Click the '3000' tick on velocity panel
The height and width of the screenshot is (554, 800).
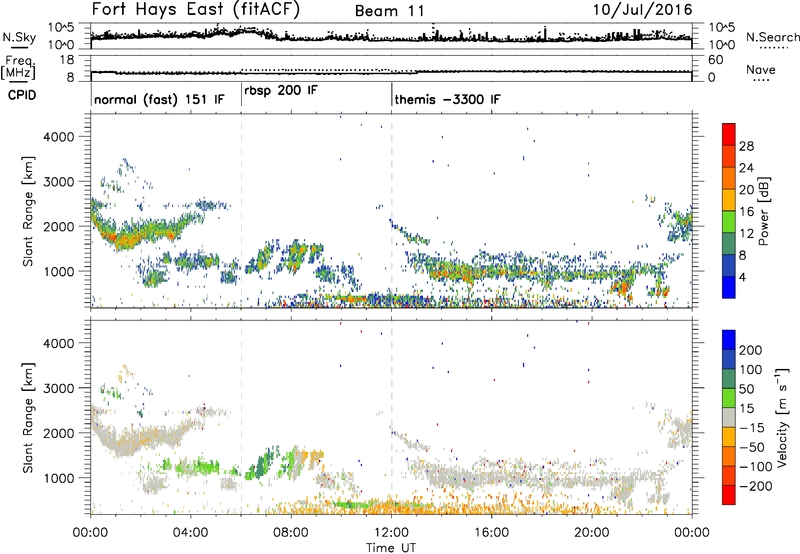58,388
